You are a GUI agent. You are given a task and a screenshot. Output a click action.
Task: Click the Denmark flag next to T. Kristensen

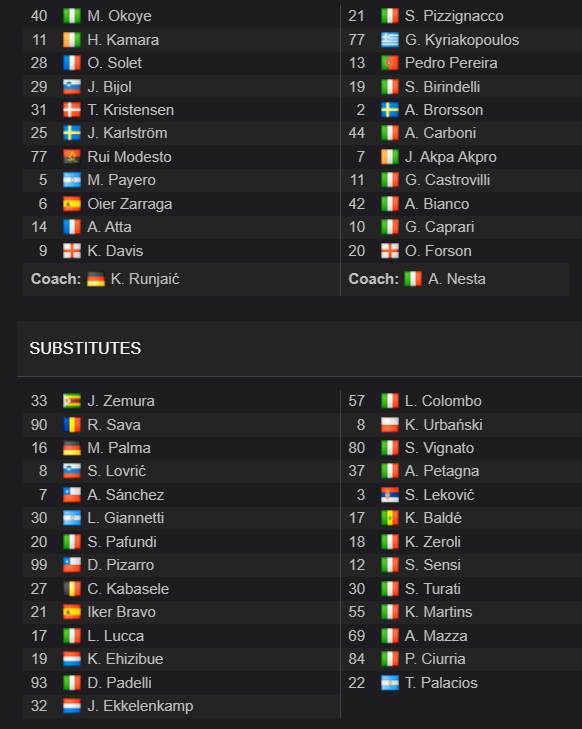pos(72,110)
